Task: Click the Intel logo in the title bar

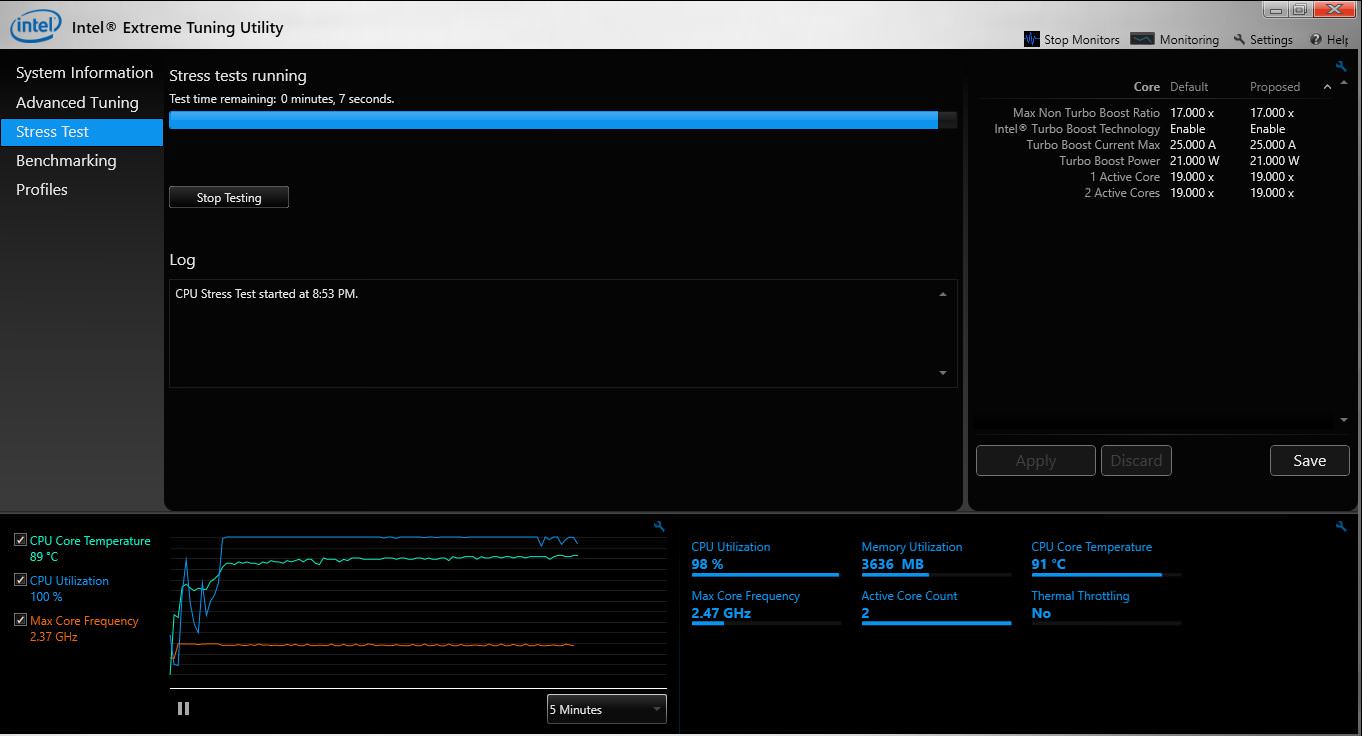Action: 34,26
